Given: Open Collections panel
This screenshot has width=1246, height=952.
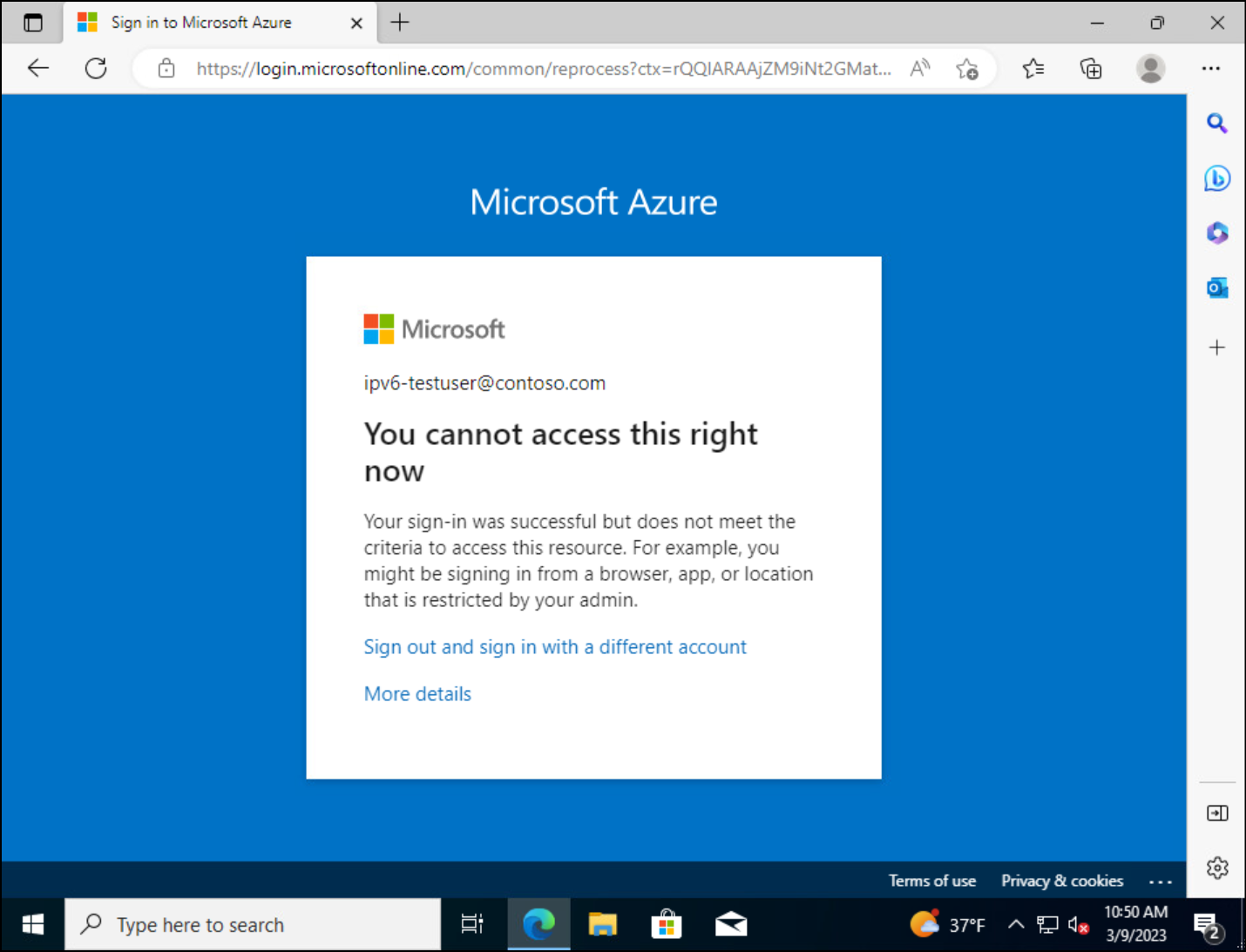Looking at the screenshot, I should [x=1091, y=68].
